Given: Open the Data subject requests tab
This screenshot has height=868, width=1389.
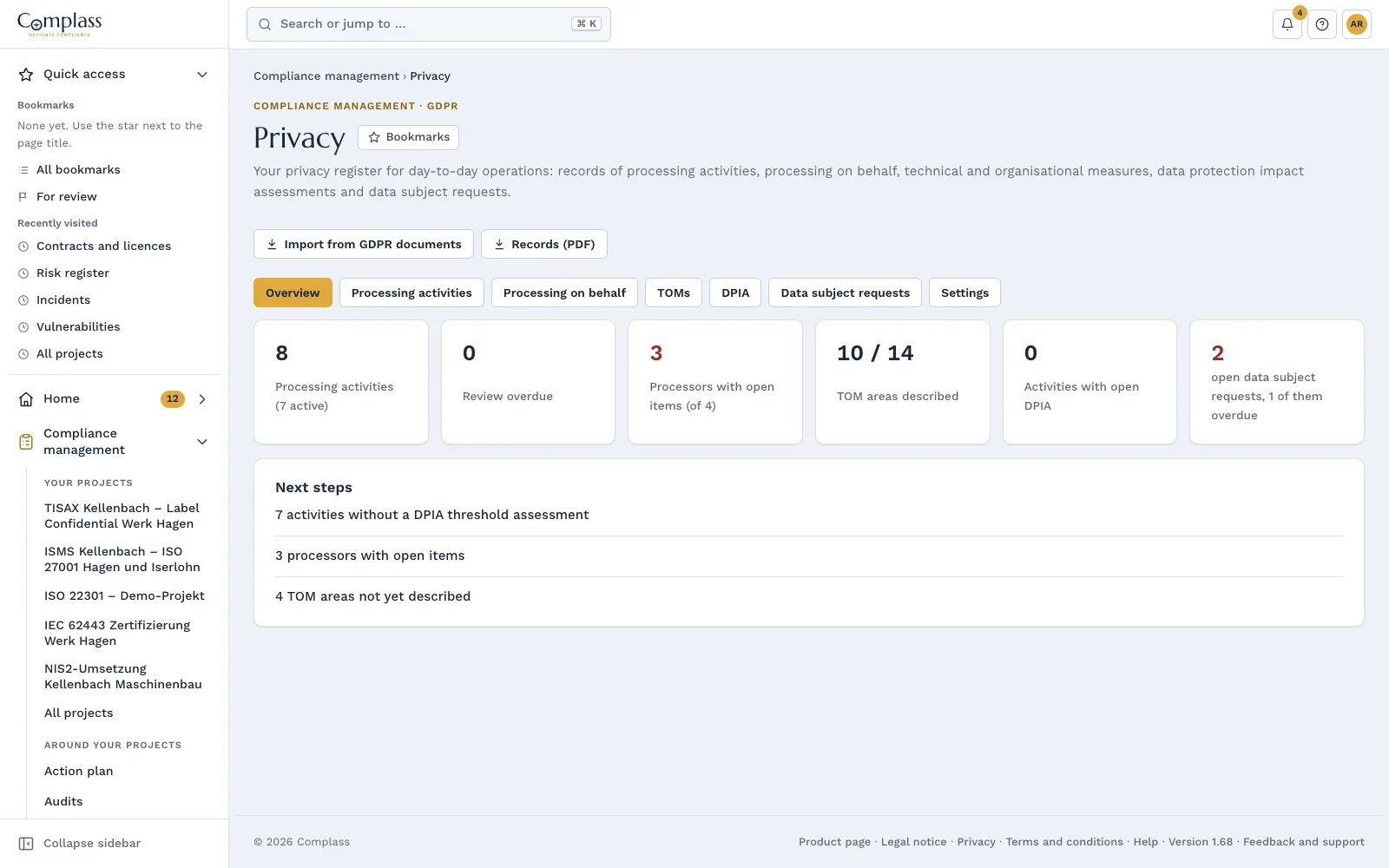Looking at the screenshot, I should 846,293.
